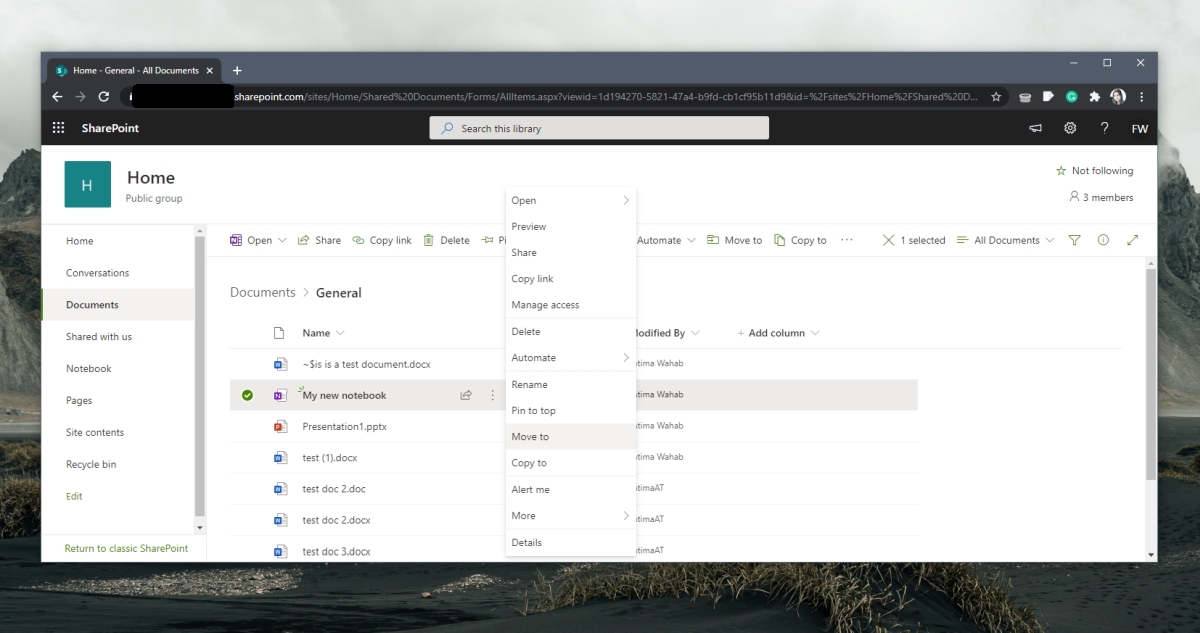Click Copy to in the command bar
This screenshot has height=633, width=1200.
coord(801,240)
